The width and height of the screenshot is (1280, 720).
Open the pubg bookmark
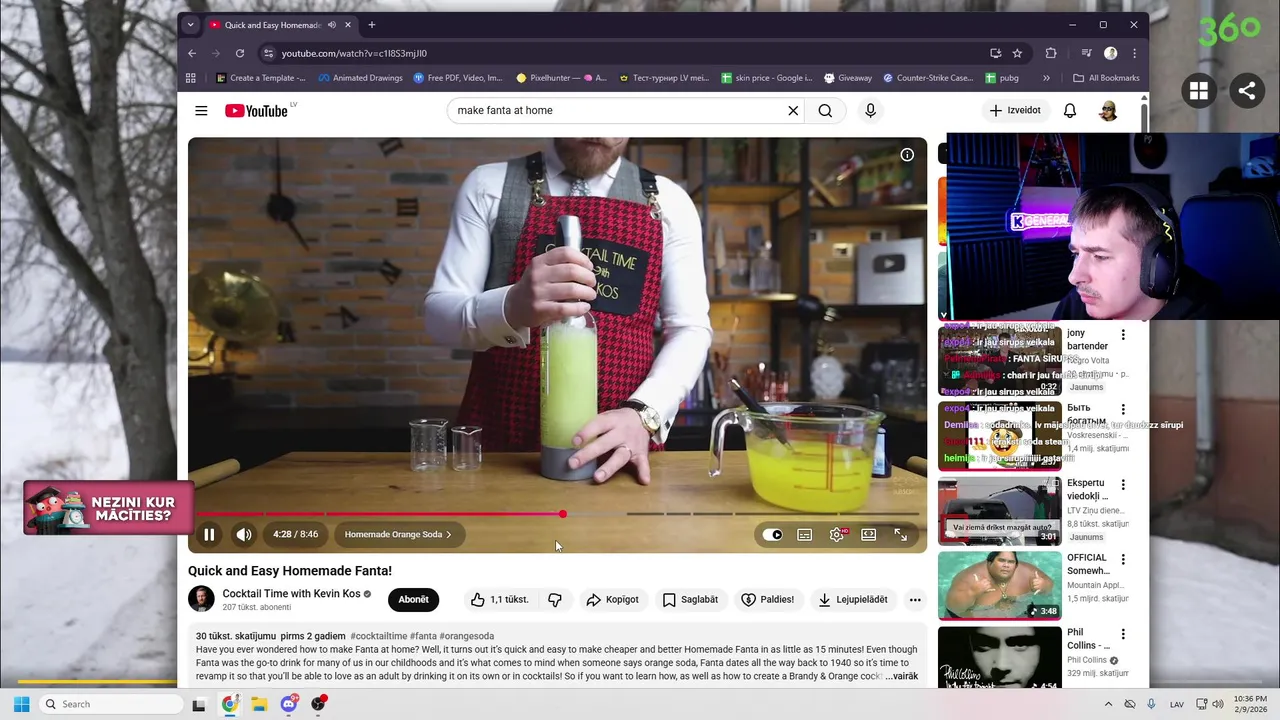point(1003,78)
